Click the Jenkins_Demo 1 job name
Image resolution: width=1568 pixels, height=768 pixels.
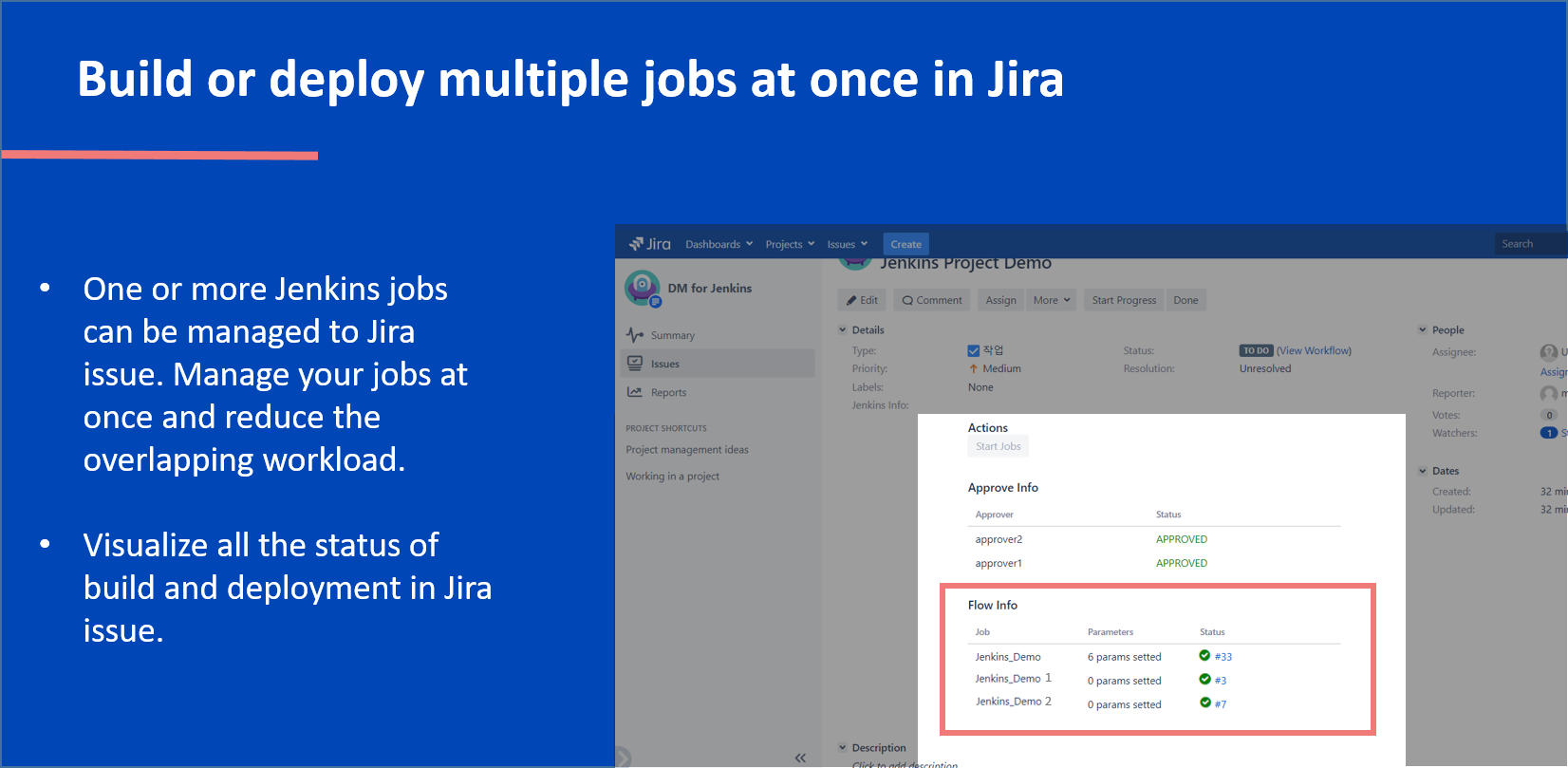(x=1013, y=679)
